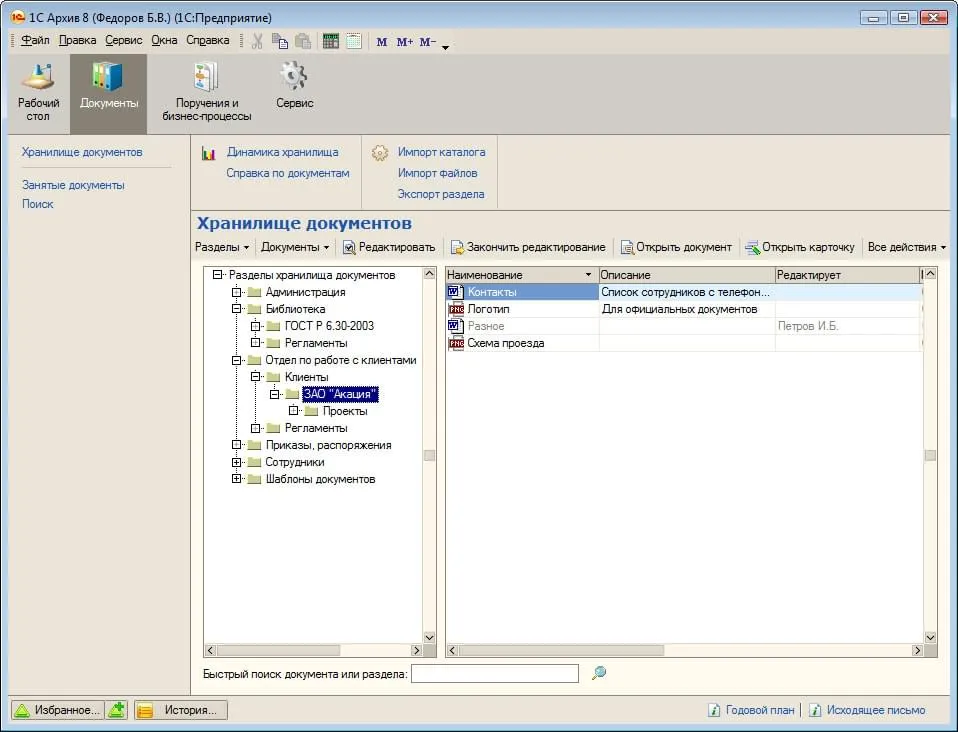This screenshot has height=732, width=958.
Task: Expand the Шаблоны документов folder
Action: pos(236,479)
